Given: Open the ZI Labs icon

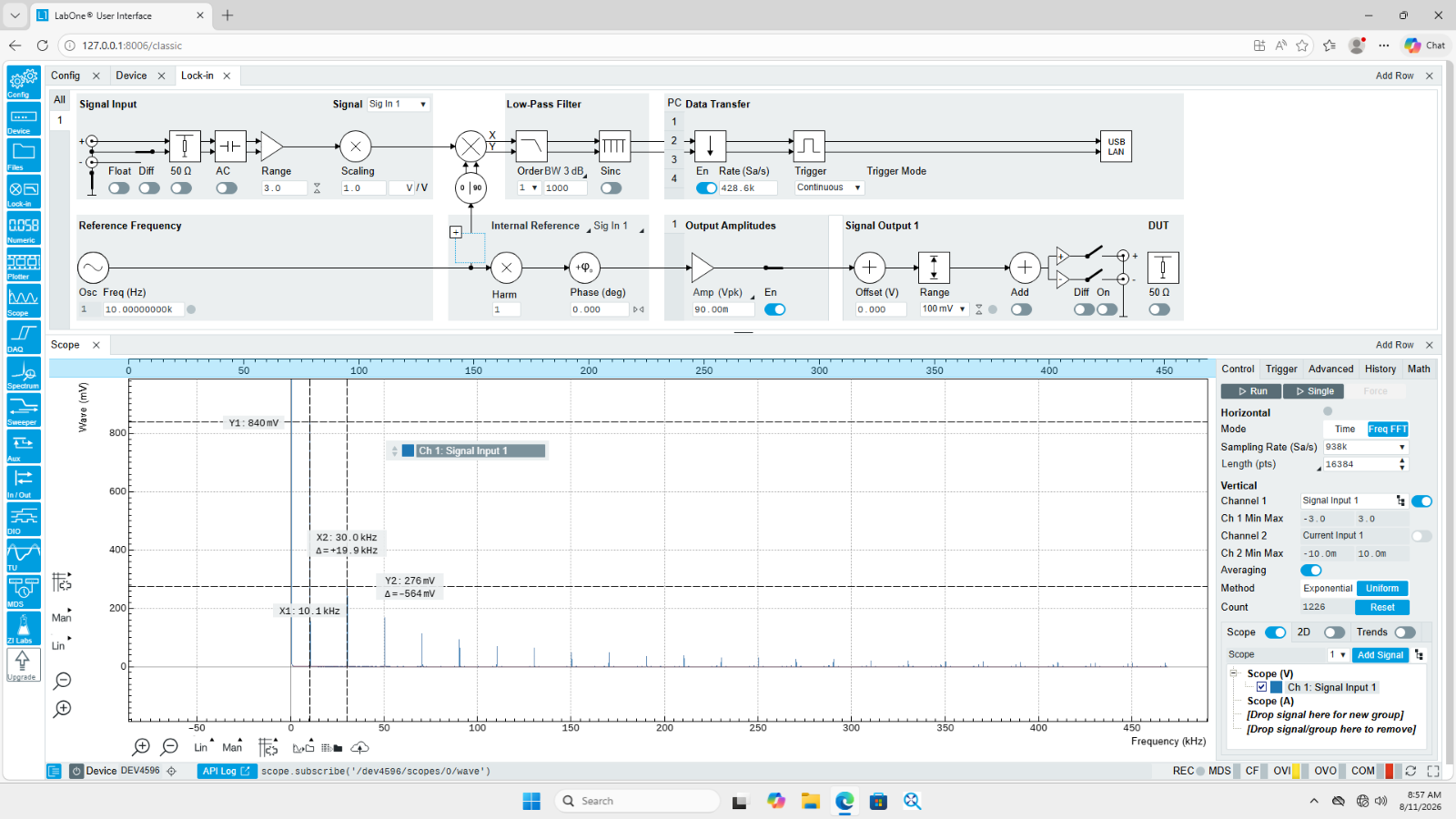Looking at the screenshot, I should tap(23, 629).
